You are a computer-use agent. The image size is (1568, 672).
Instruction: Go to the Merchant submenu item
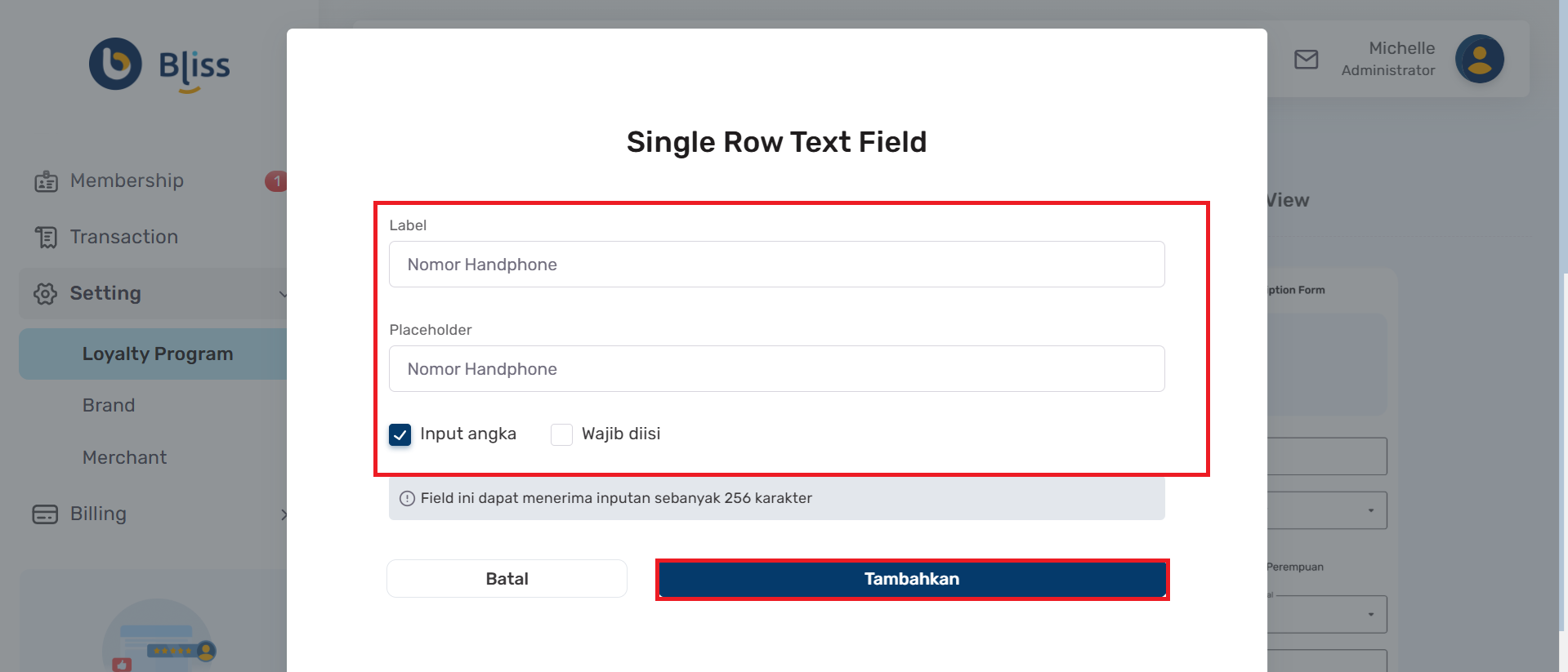pos(124,458)
